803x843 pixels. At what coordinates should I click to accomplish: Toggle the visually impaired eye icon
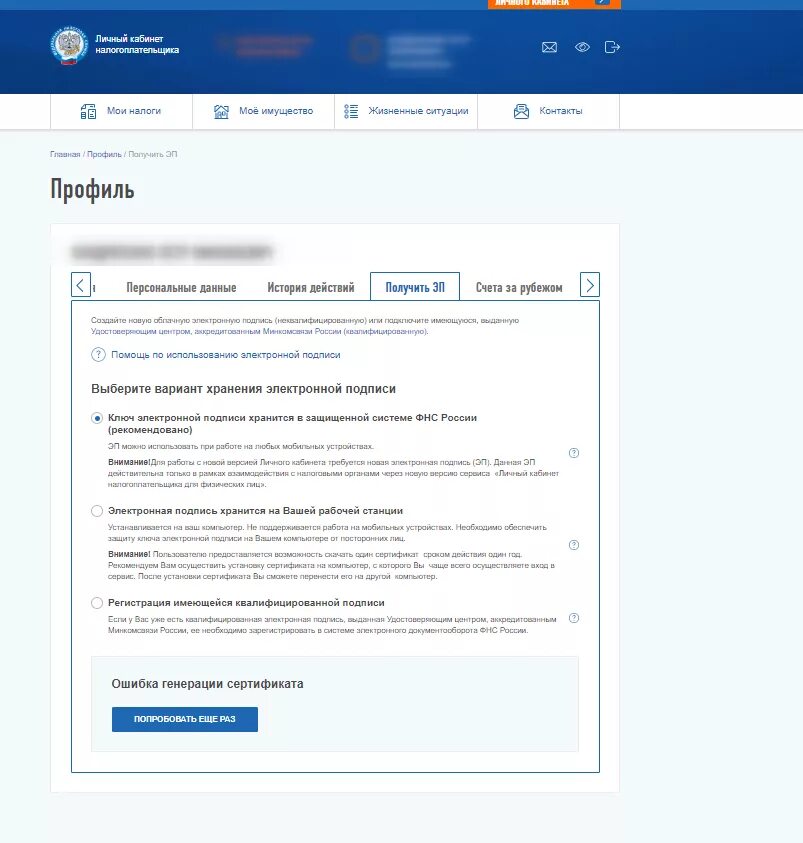(x=582, y=47)
